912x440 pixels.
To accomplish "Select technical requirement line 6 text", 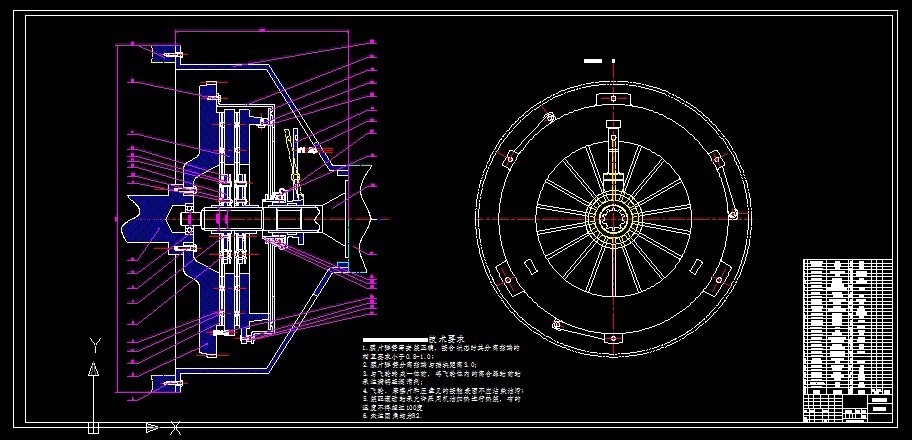I will pyautogui.click(x=391, y=416).
